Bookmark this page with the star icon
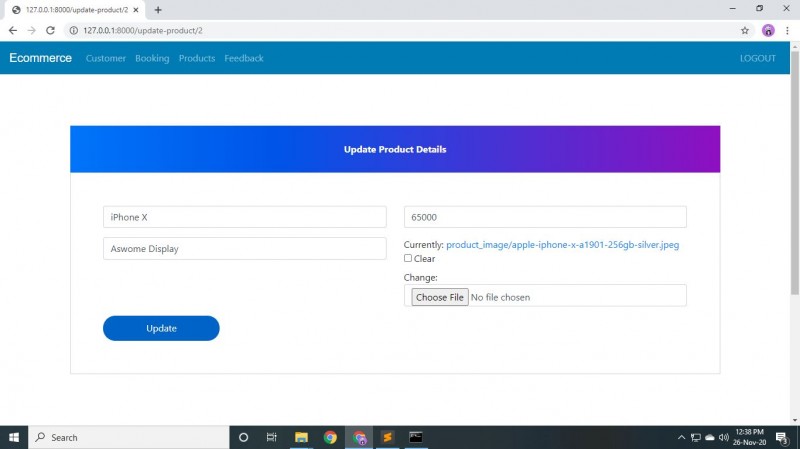The image size is (800, 449). point(744,31)
